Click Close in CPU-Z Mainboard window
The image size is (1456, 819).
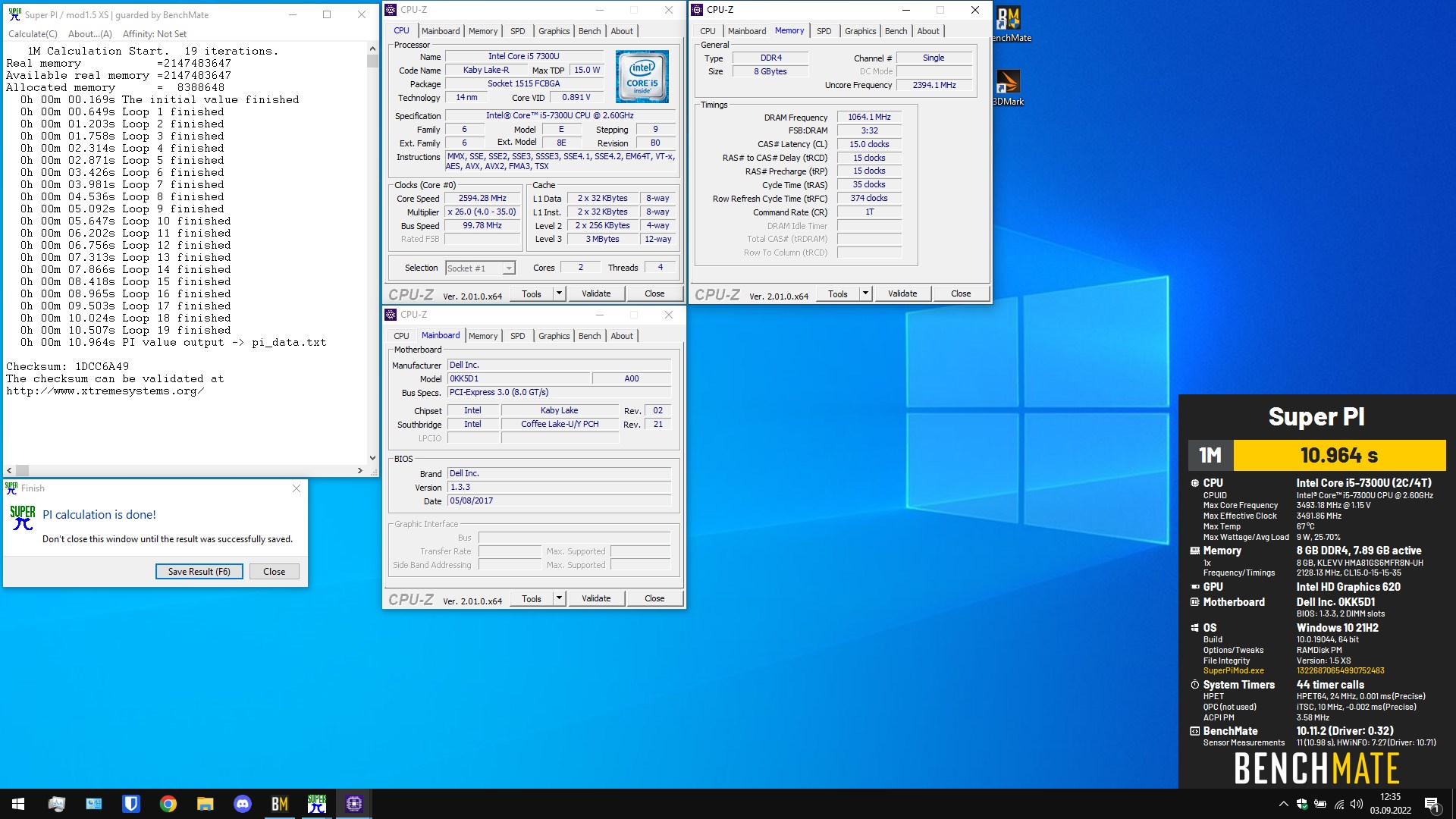[654, 598]
